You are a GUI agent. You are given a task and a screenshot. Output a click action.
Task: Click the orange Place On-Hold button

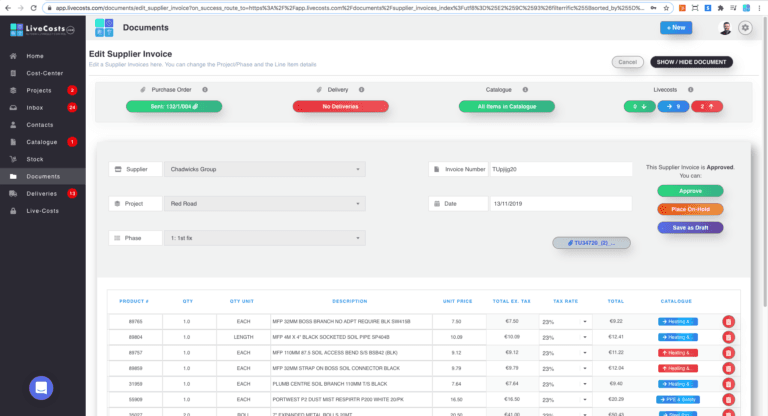click(690, 209)
